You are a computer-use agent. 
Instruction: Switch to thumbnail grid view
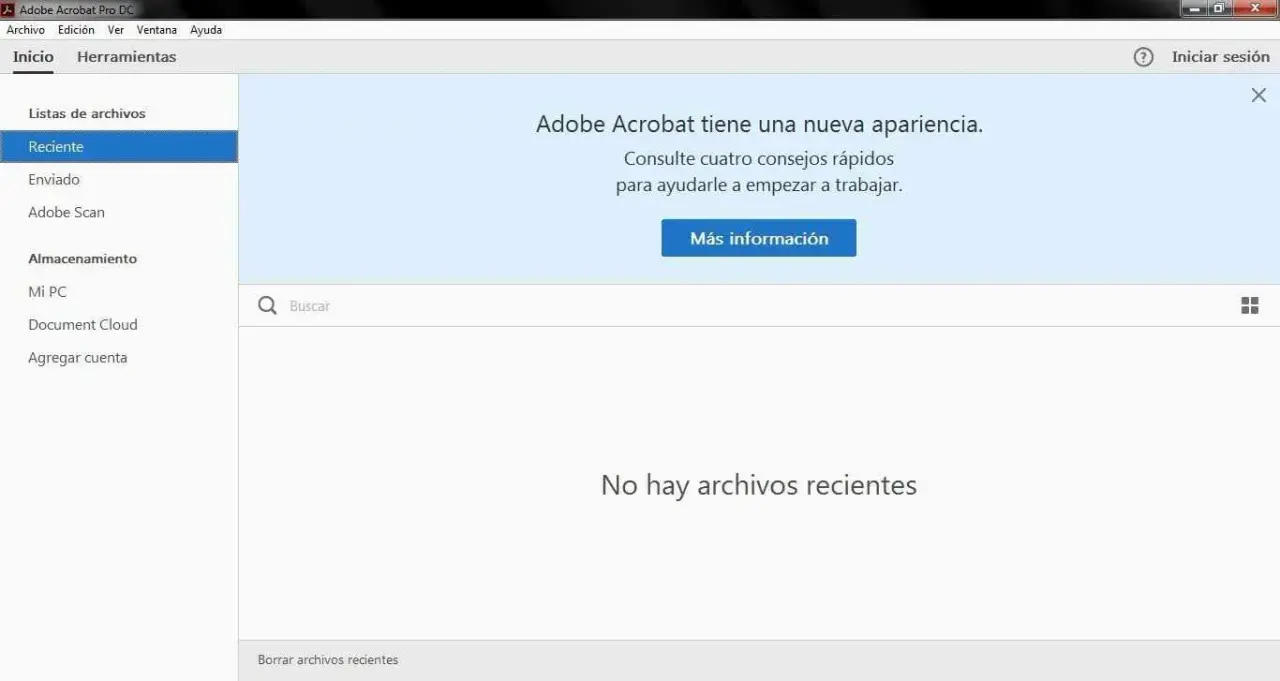click(1249, 306)
